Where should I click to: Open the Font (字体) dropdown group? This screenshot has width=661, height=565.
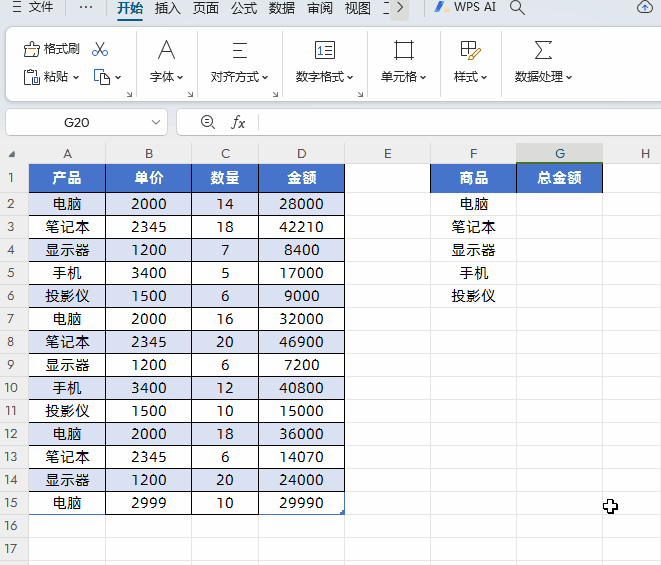(x=166, y=77)
